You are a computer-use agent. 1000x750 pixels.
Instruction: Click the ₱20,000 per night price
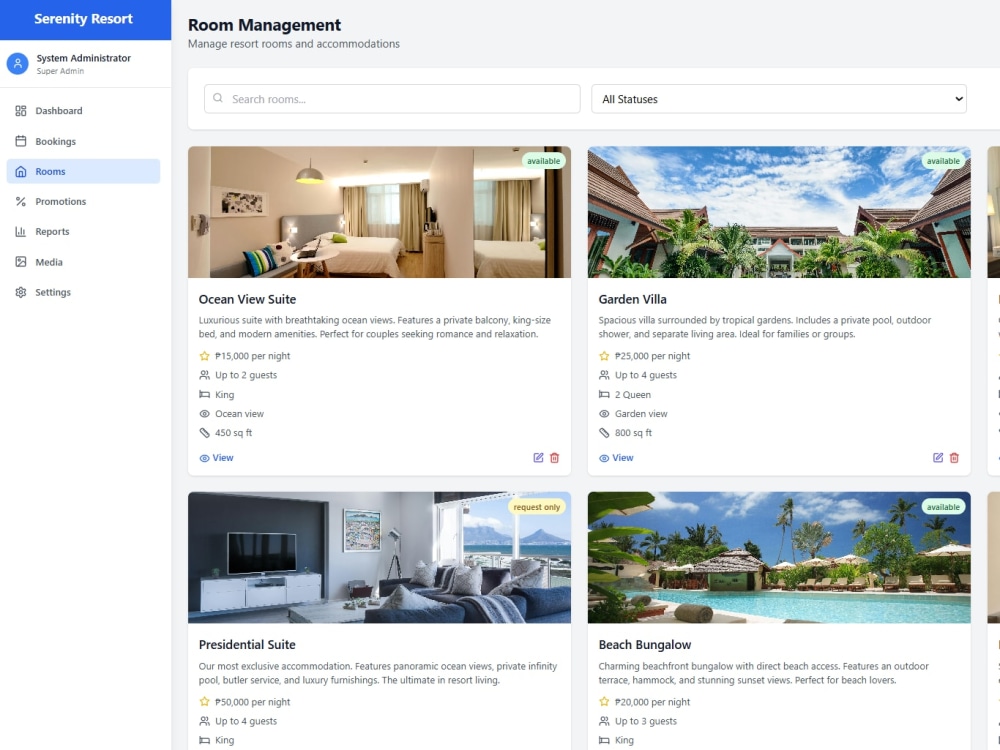coord(652,702)
